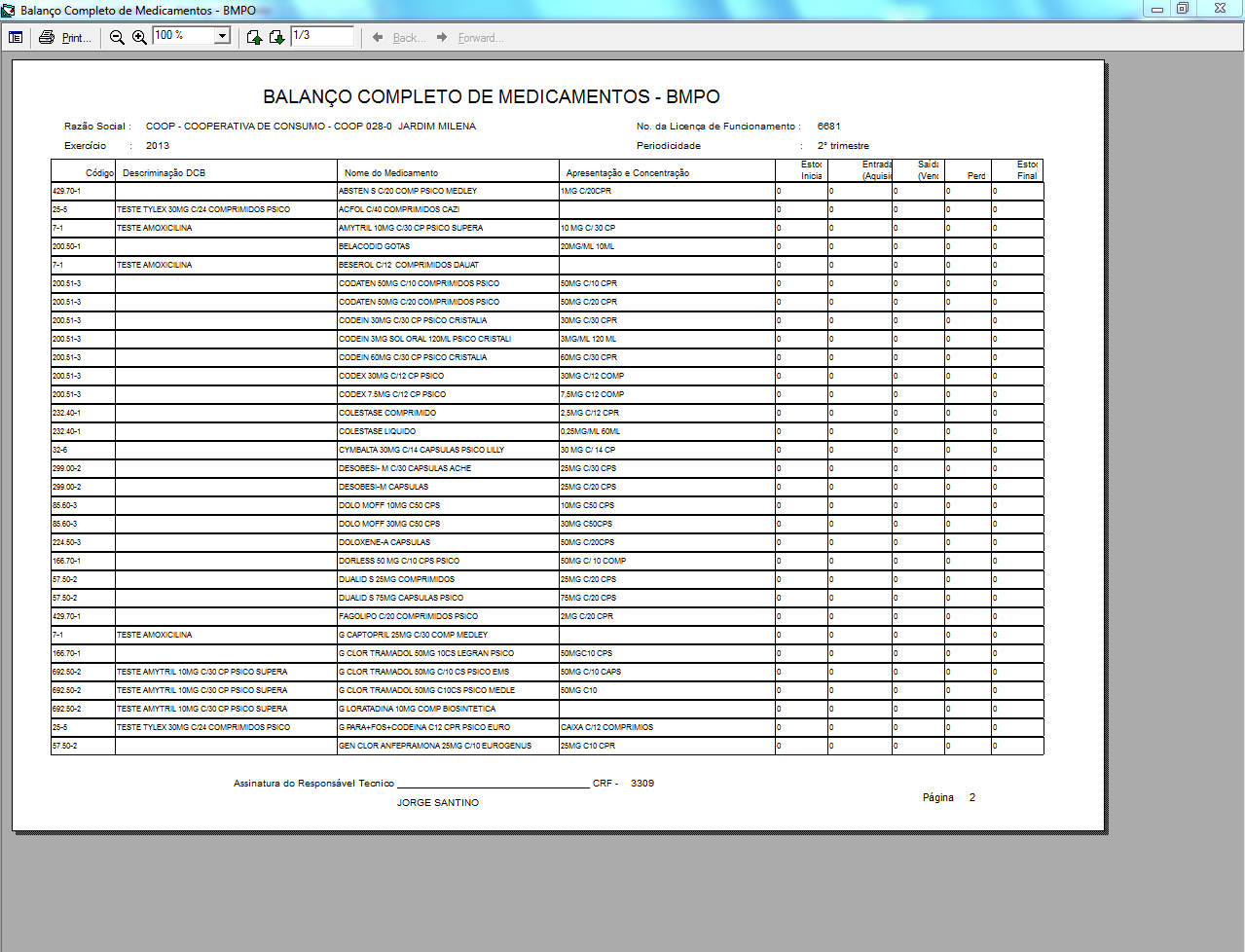Viewport: 1245px width, 952px height.
Task: Click the Código column header
Action: (99, 173)
